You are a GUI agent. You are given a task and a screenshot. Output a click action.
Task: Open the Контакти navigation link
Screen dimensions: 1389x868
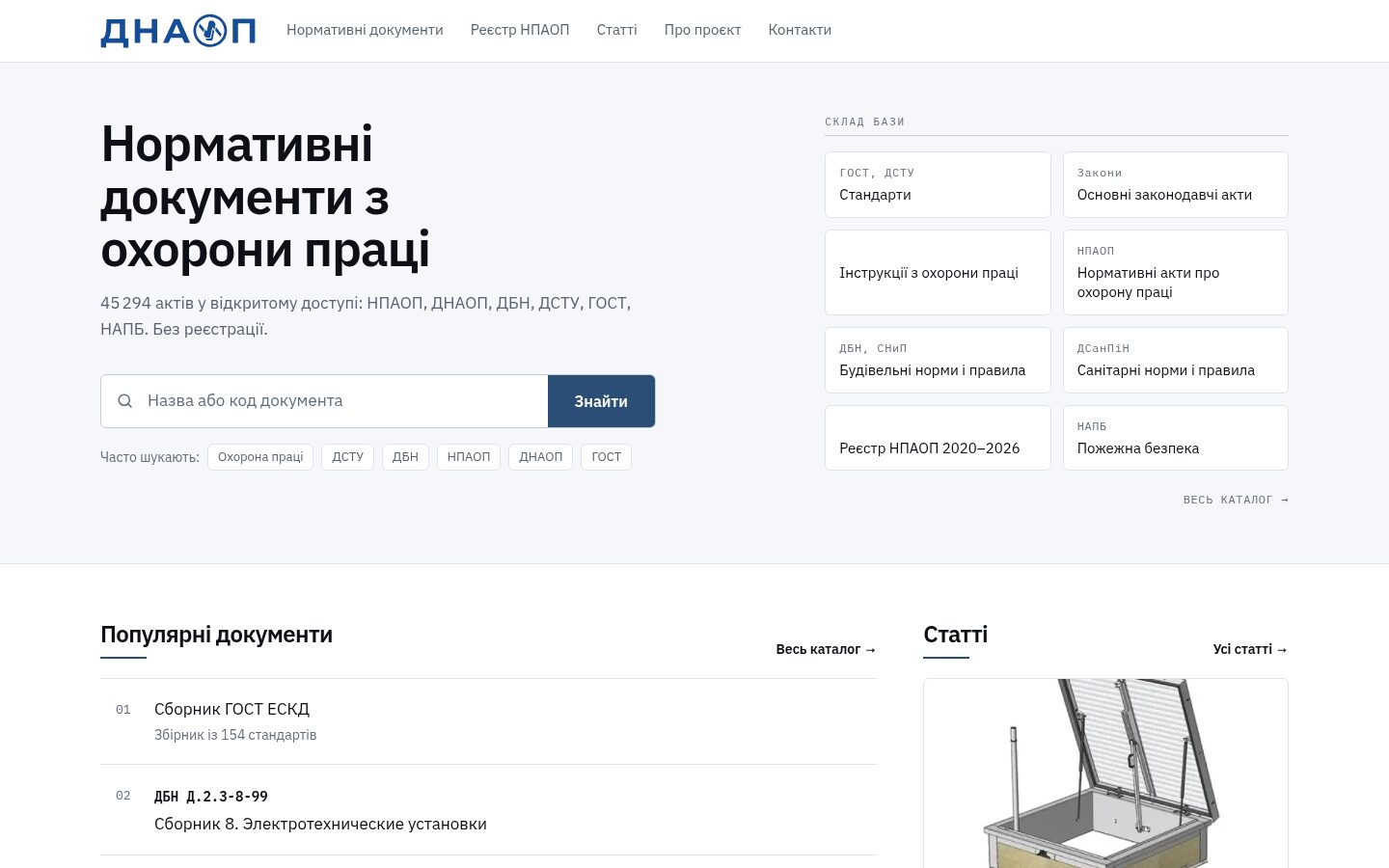800,30
